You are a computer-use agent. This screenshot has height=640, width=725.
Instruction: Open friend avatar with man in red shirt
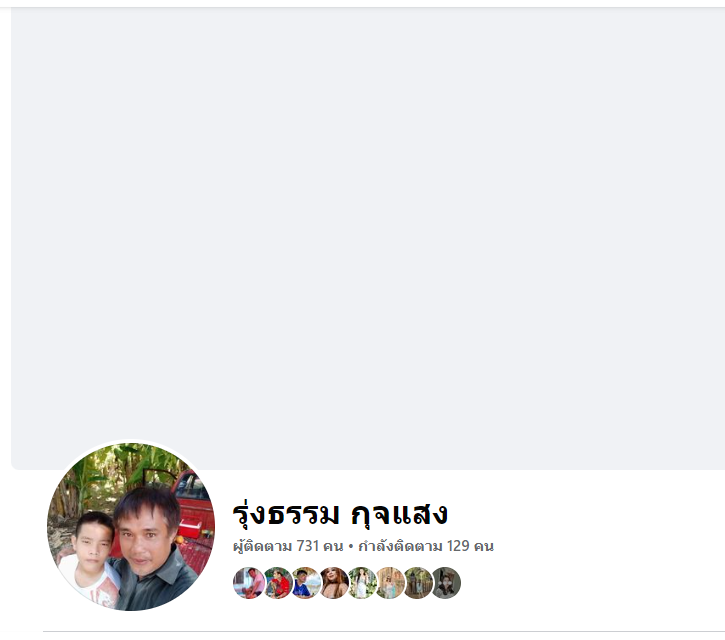point(277,583)
